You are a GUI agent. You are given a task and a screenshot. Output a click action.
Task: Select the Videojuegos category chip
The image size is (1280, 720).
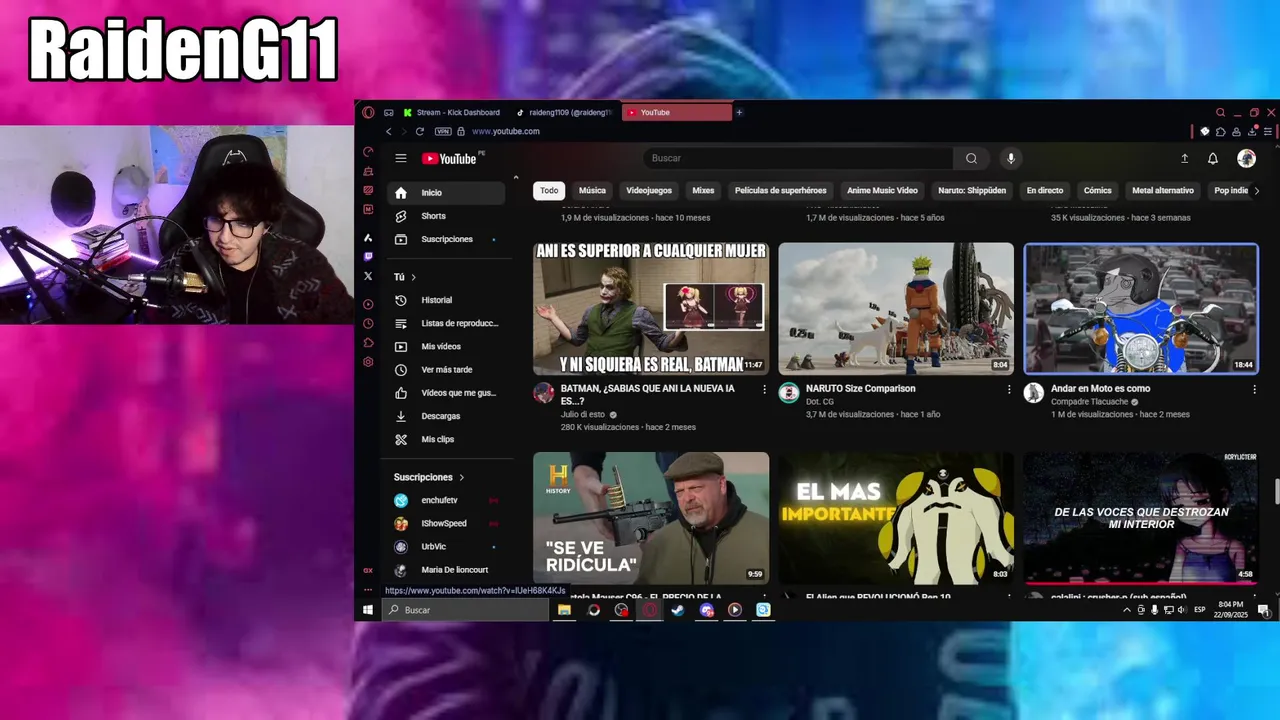point(649,190)
